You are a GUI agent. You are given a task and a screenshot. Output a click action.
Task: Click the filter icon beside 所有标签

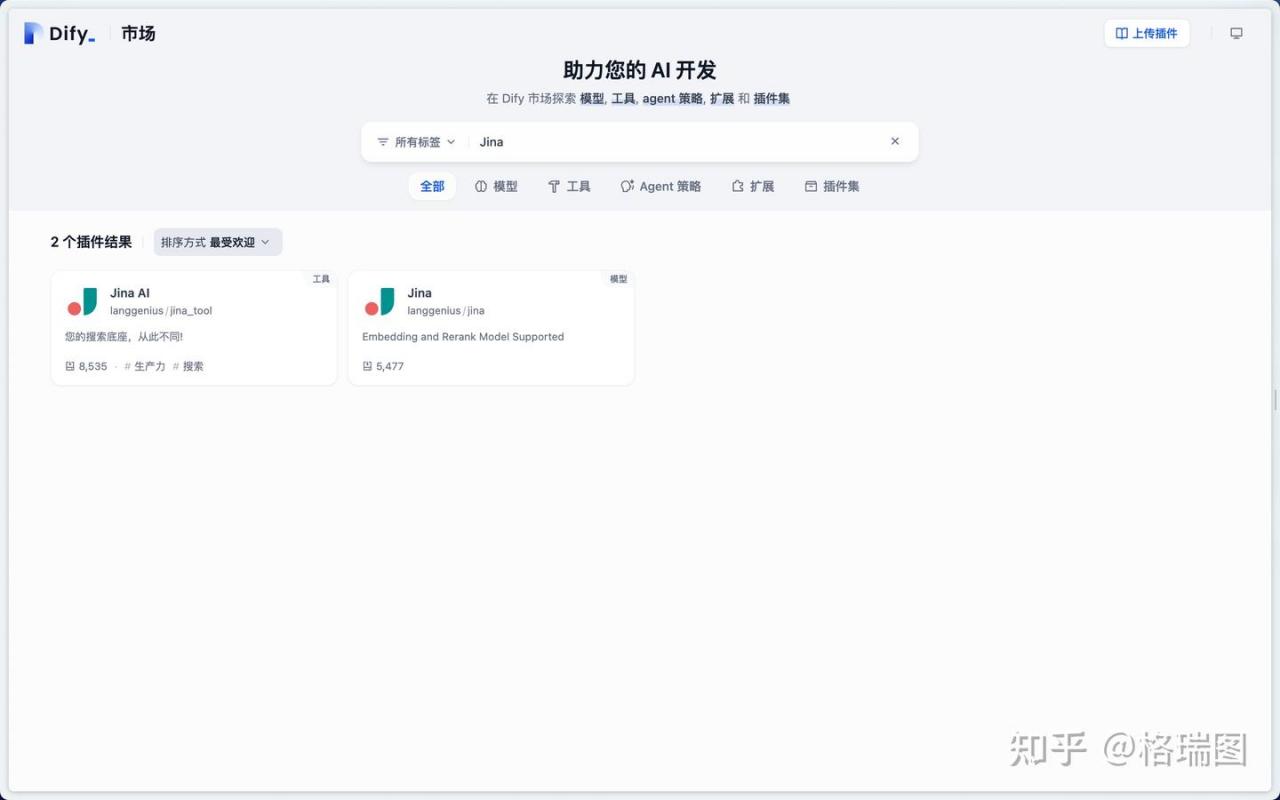[x=383, y=142]
